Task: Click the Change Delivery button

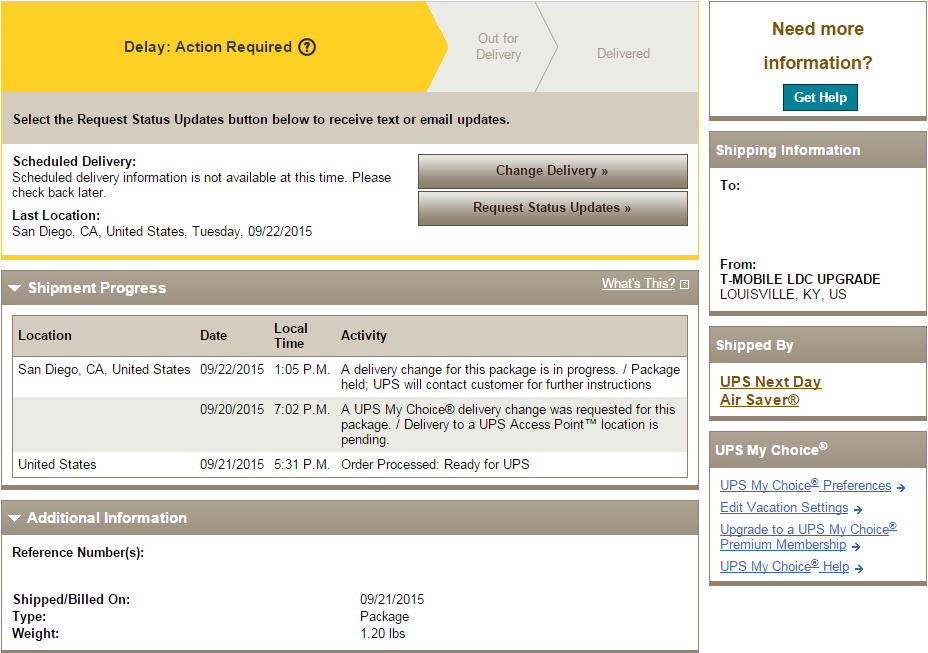Action: pos(553,171)
